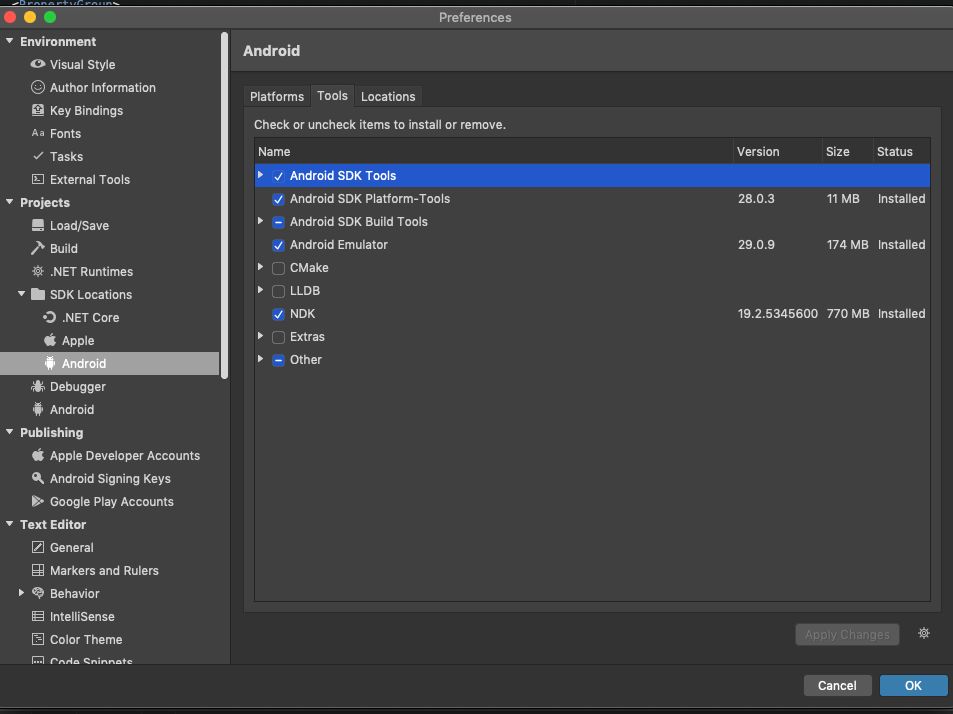Collapse the Projects section
This screenshot has height=714, width=953.
[x=9, y=202]
